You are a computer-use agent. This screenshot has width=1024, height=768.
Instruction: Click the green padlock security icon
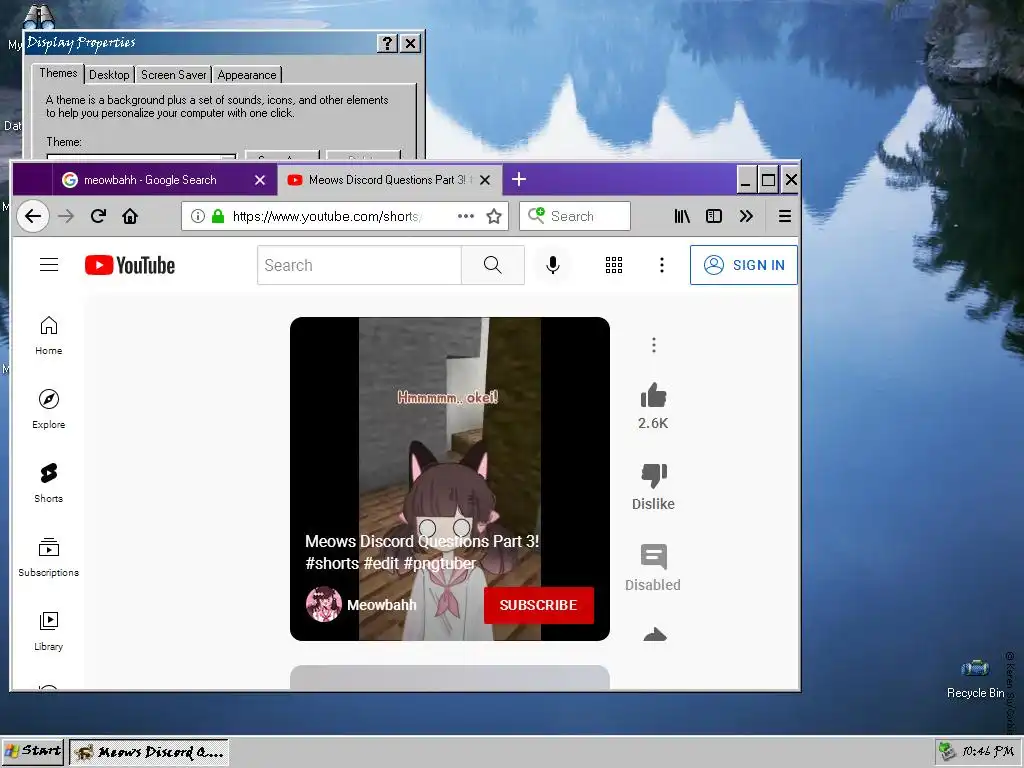coord(218,216)
